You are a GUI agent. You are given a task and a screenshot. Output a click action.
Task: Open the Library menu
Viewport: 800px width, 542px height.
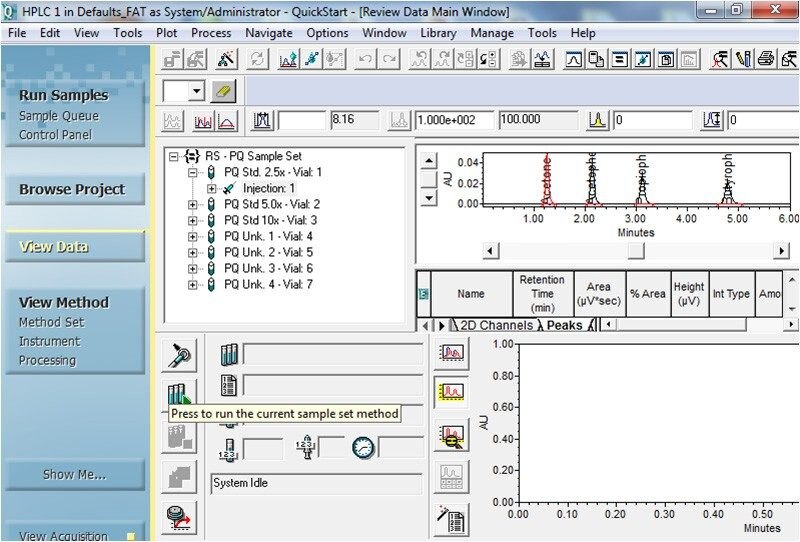[x=438, y=33]
